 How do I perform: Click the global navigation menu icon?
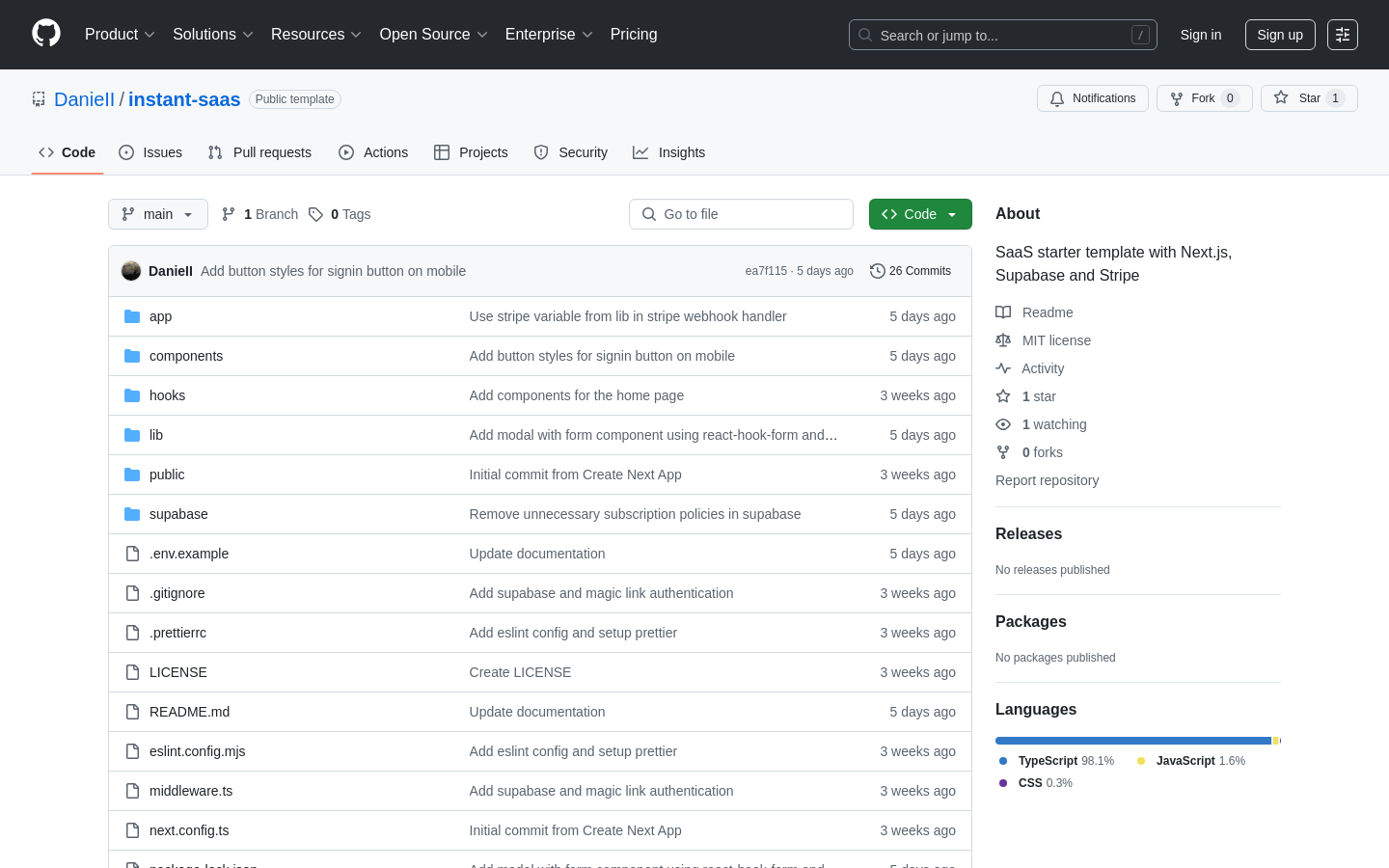point(1343,35)
